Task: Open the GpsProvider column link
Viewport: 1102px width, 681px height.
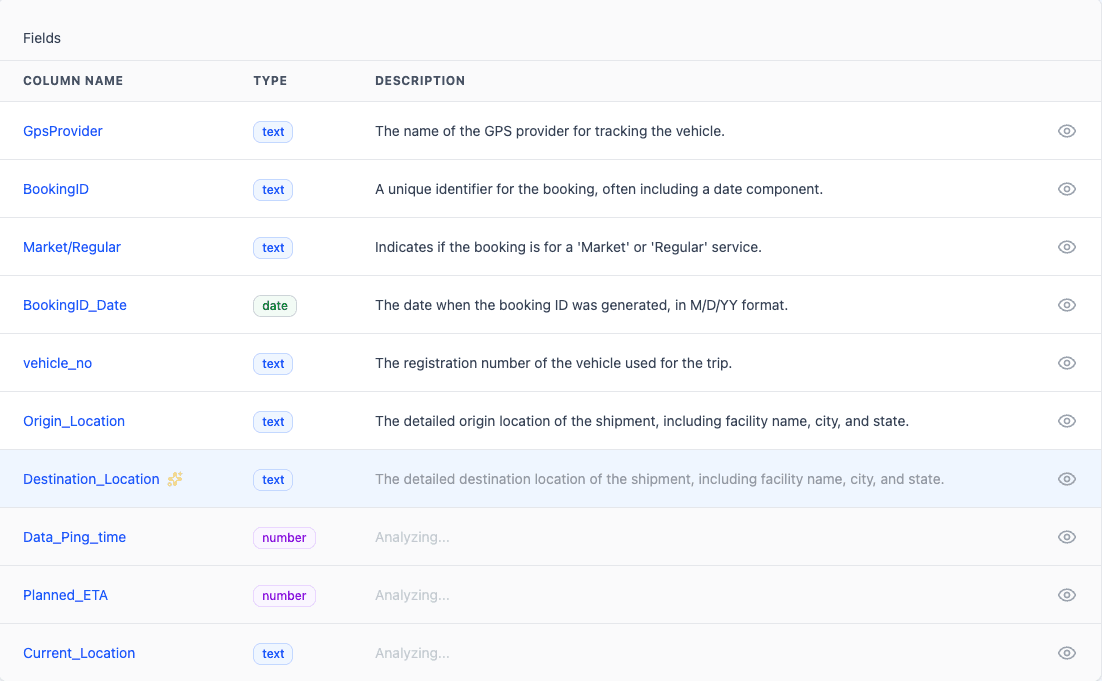Action: pos(63,131)
